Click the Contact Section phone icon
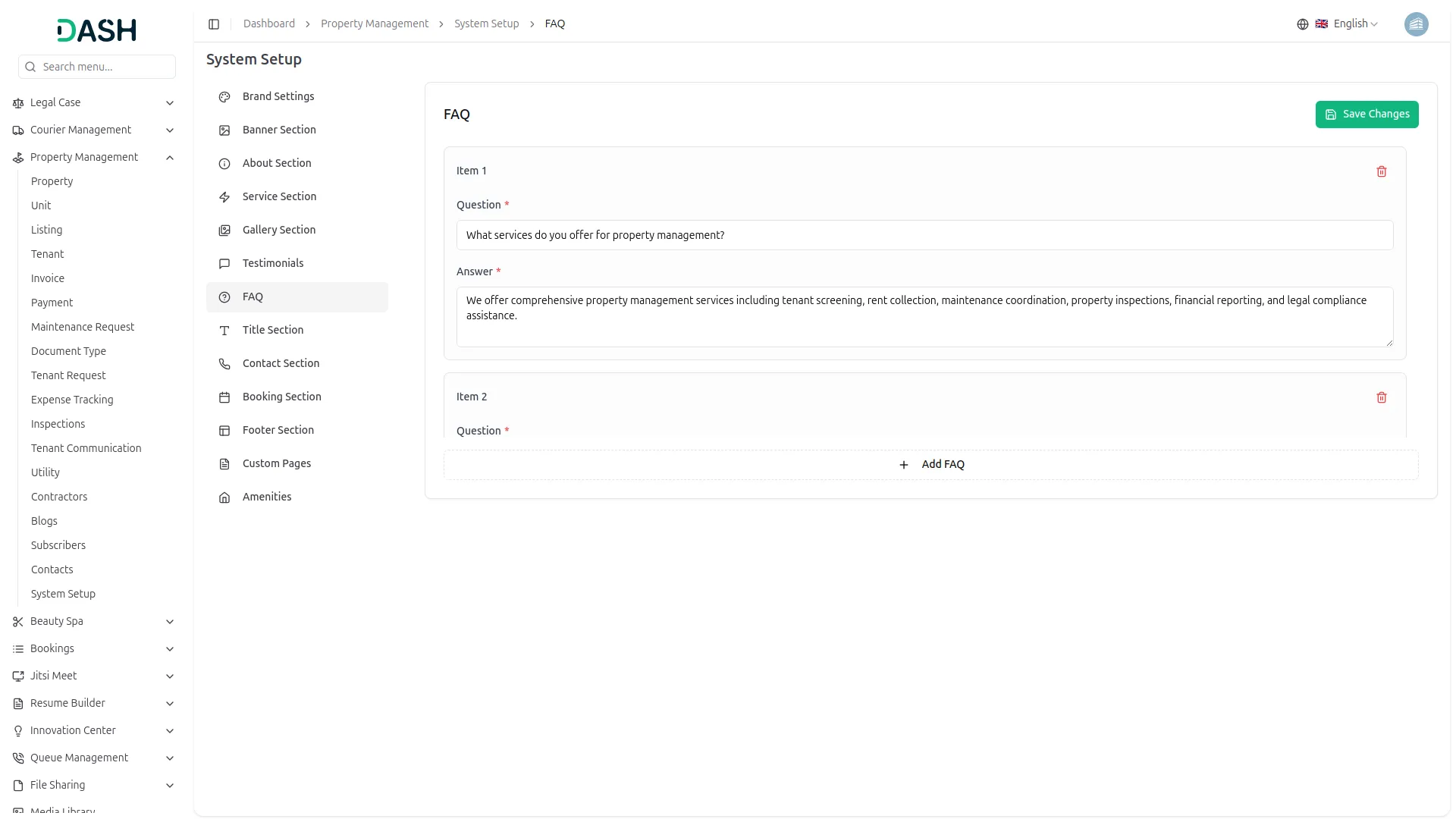This screenshot has height=819, width=1456. pos(224,364)
